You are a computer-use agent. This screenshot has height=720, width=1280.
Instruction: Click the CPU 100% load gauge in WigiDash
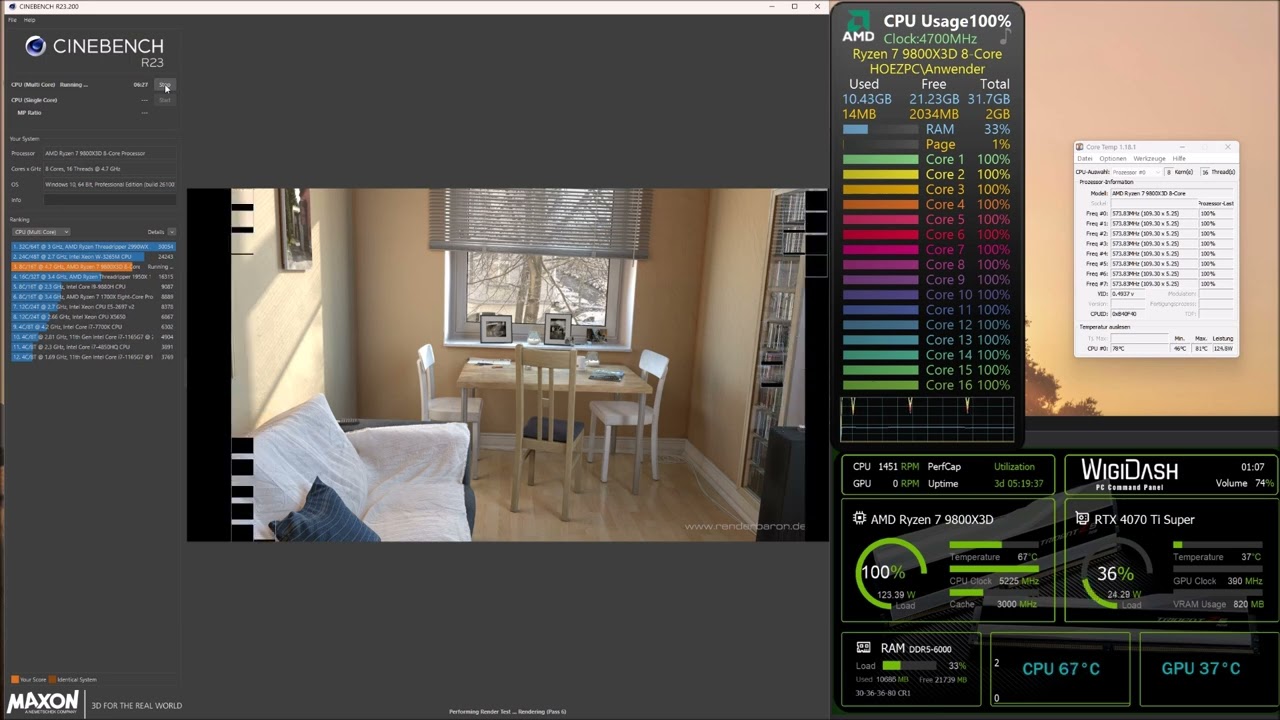pyautogui.click(x=890, y=575)
